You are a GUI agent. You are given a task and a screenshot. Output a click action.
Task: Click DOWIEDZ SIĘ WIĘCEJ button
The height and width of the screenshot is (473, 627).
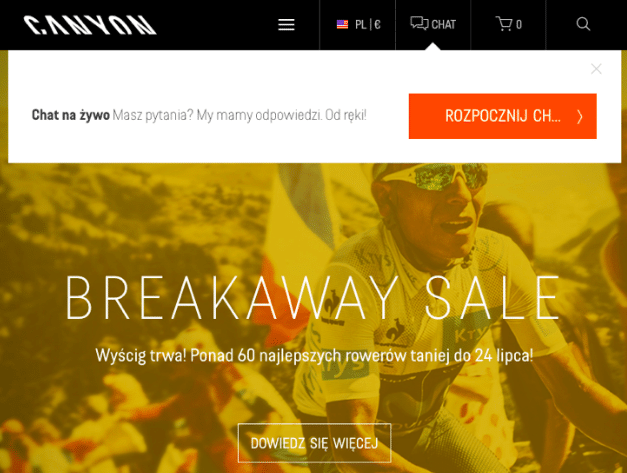pos(314,443)
